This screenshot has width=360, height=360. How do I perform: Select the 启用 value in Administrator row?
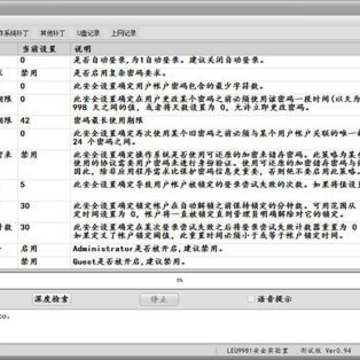[x=29, y=249]
